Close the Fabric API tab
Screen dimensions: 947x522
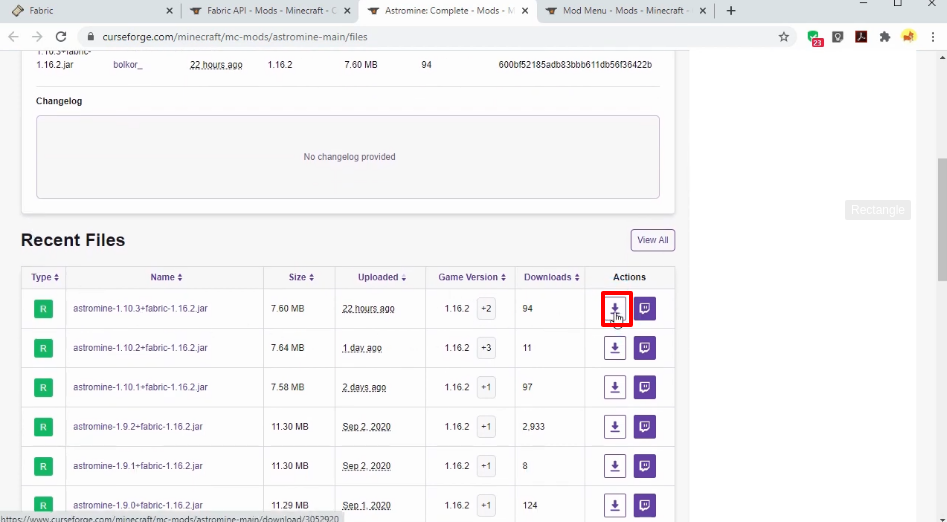pos(347,11)
